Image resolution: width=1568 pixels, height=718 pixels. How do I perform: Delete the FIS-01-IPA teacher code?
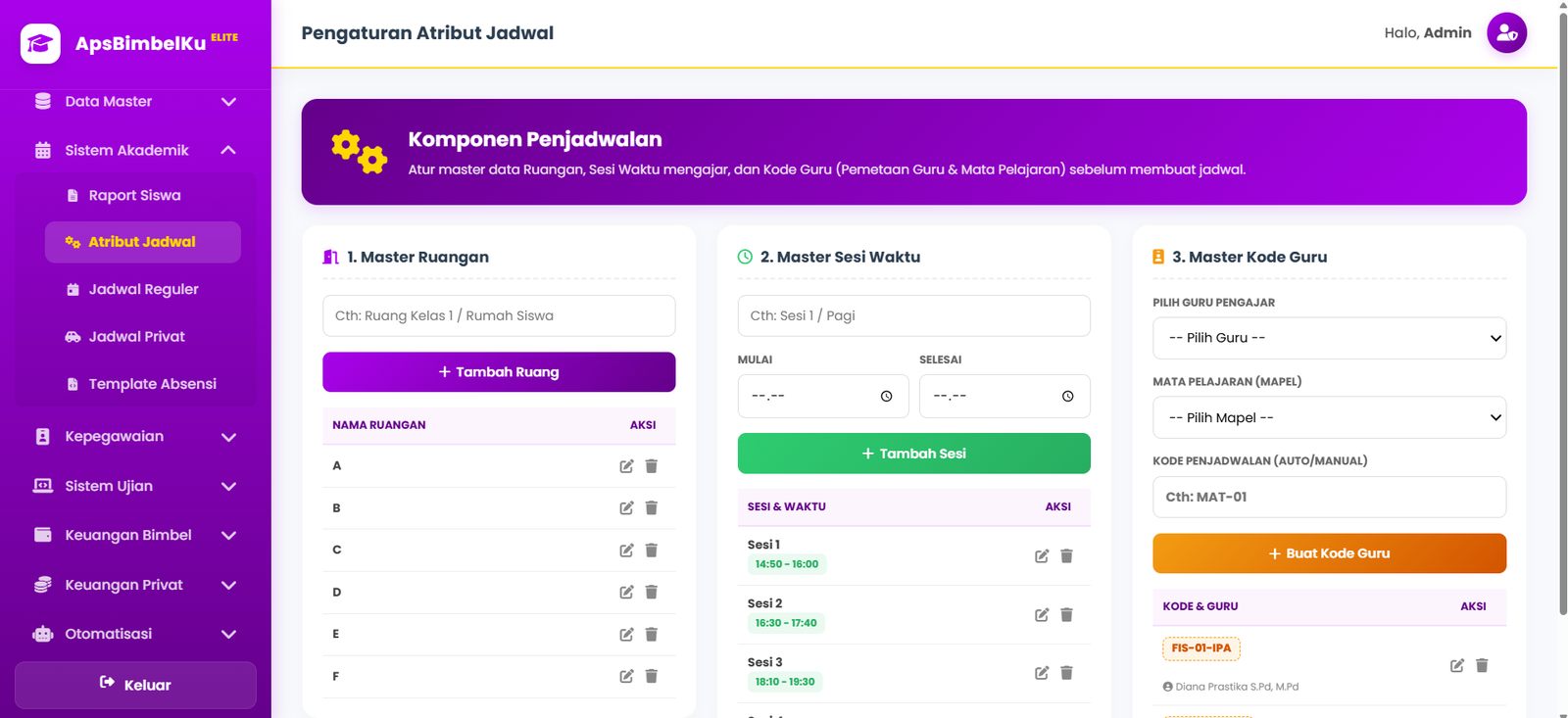pyautogui.click(x=1482, y=665)
